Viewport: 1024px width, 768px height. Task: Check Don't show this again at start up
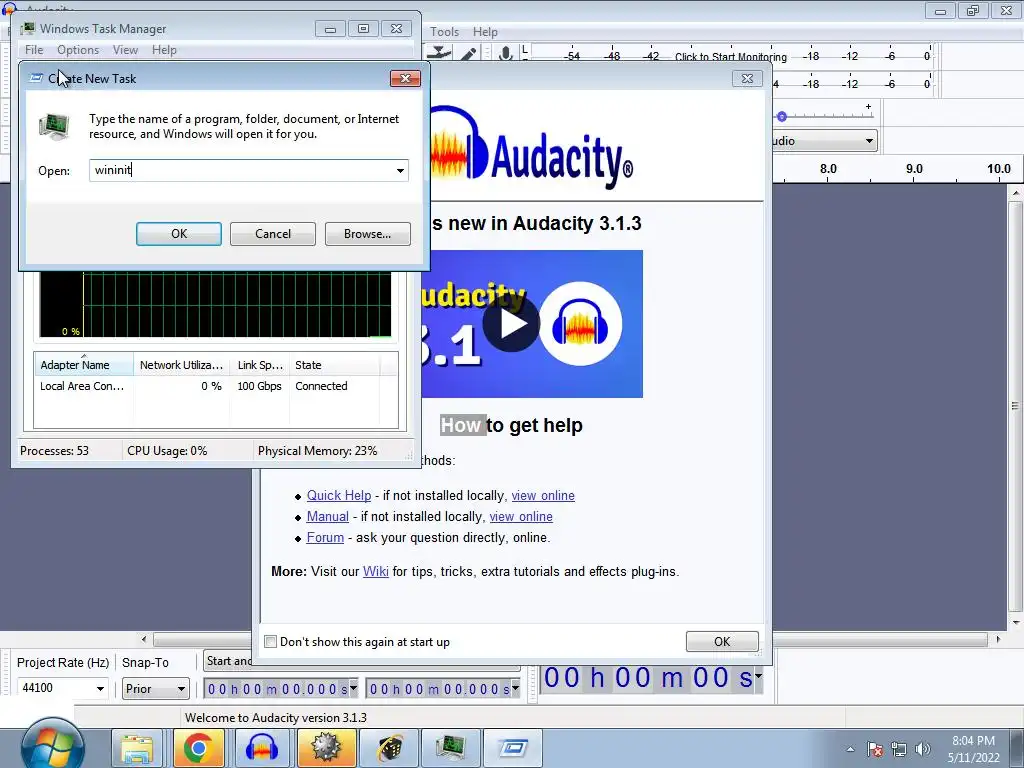point(270,641)
